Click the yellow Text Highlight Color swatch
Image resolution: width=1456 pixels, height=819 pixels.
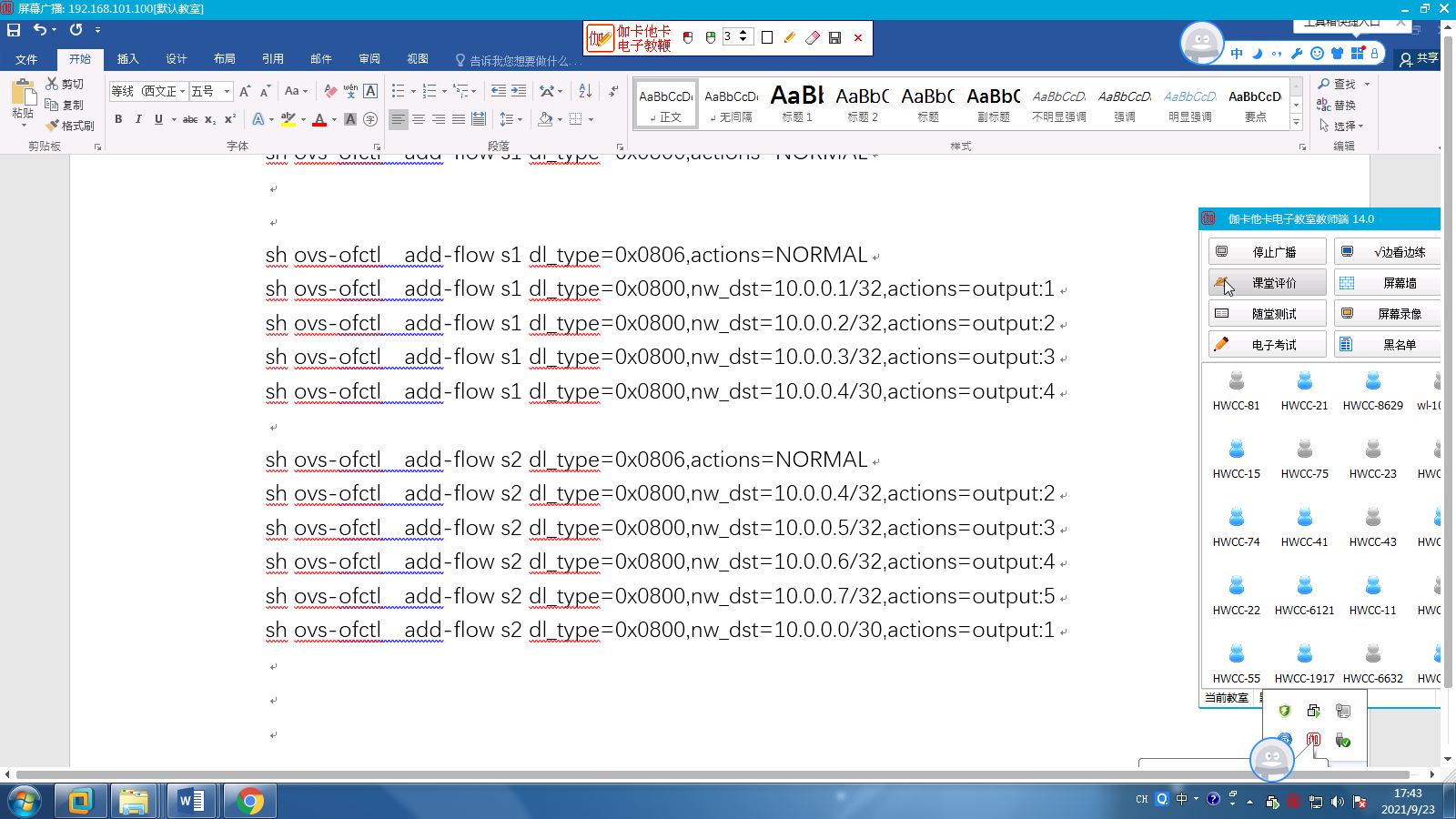coord(288,119)
